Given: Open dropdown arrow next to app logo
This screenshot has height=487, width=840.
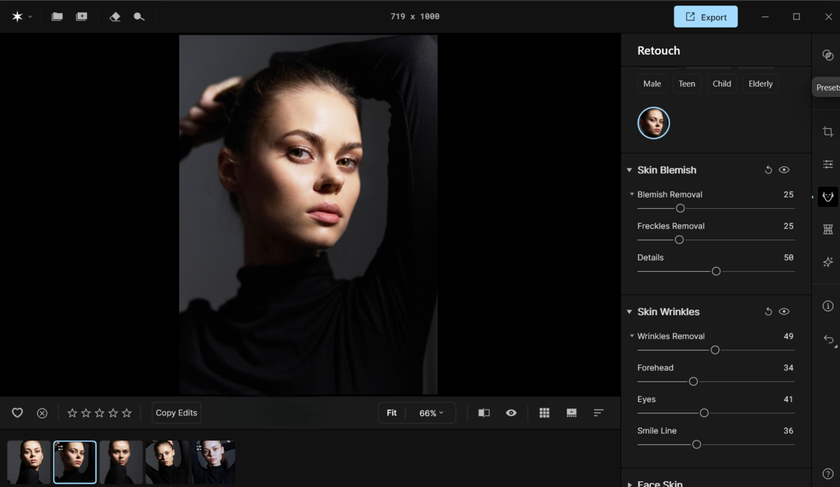Looking at the screenshot, I should (30, 17).
